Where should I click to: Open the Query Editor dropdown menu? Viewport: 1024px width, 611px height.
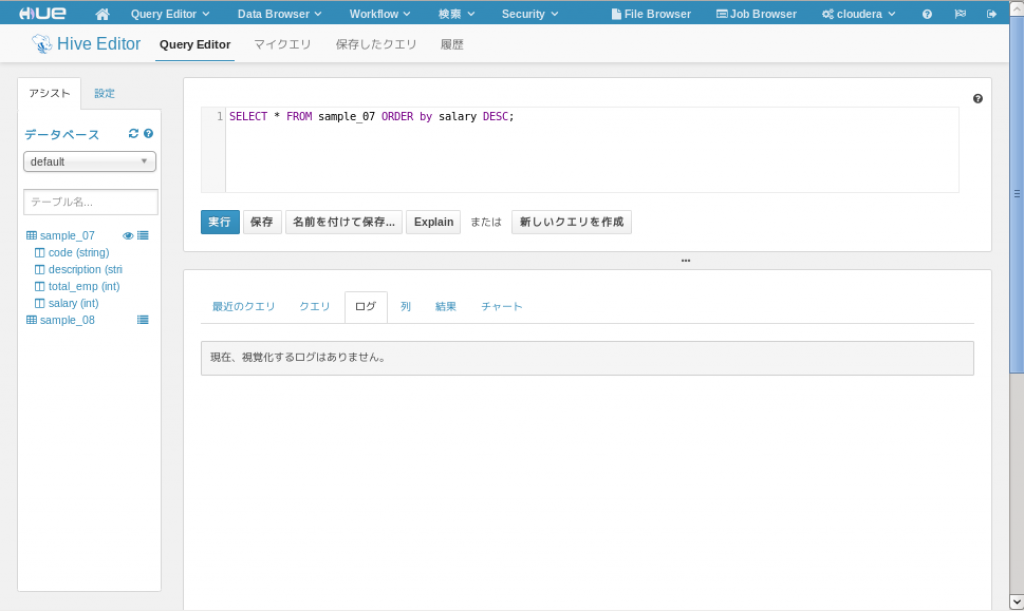[x=170, y=14]
